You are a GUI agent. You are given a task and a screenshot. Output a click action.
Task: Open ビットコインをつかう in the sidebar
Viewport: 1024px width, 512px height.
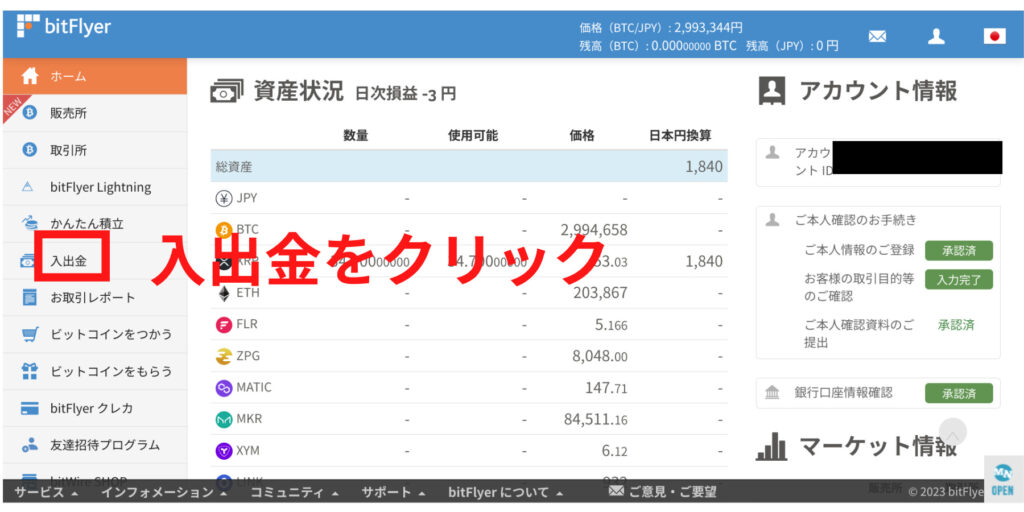coord(95,334)
